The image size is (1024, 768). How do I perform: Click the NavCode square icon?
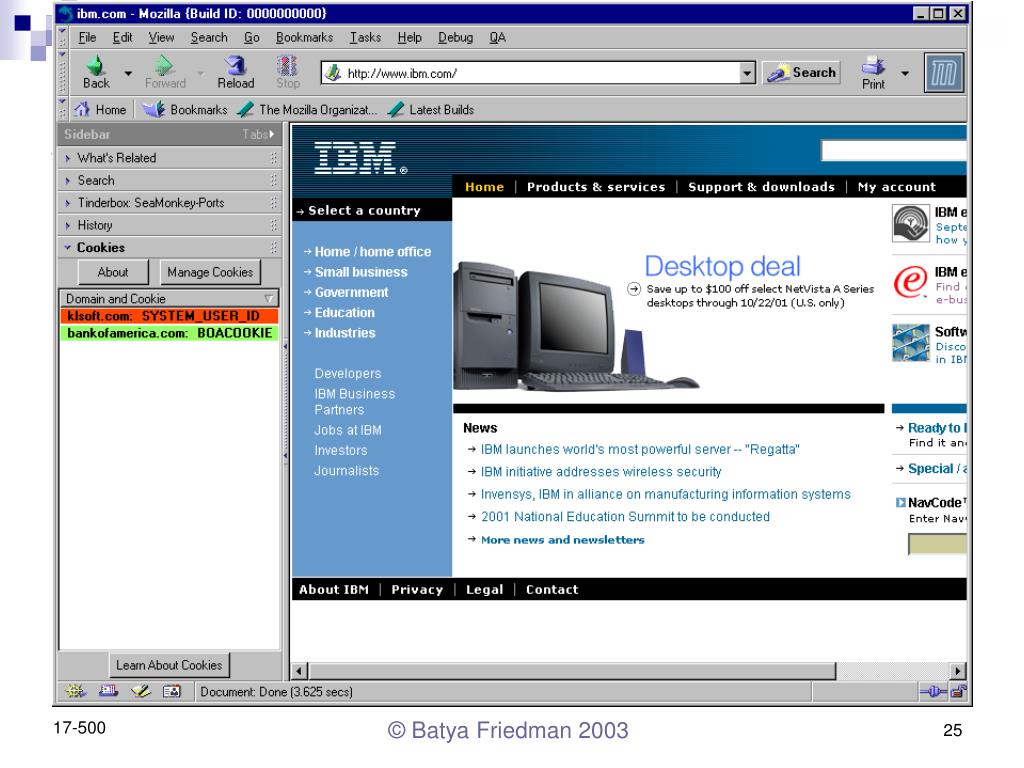[x=901, y=502]
